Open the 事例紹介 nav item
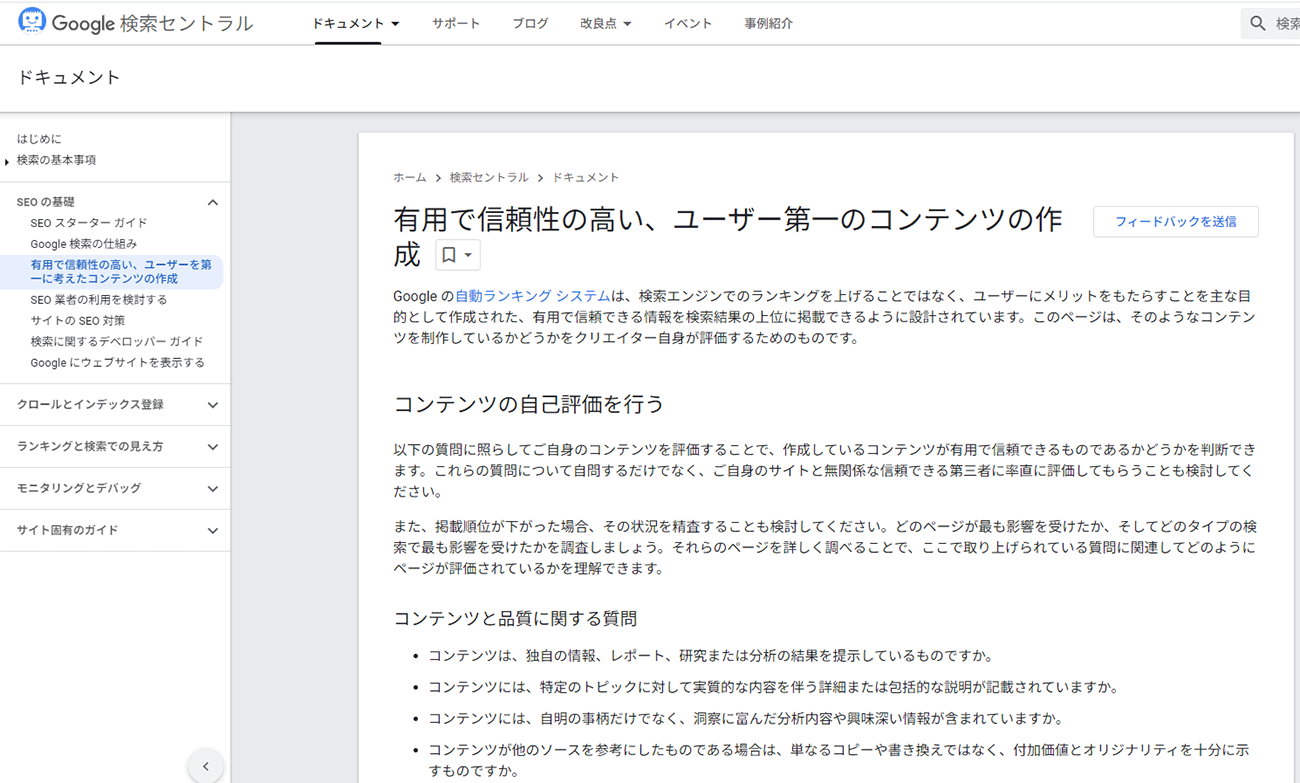Viewport: 1300px width, 783px height. coord(768,23)
